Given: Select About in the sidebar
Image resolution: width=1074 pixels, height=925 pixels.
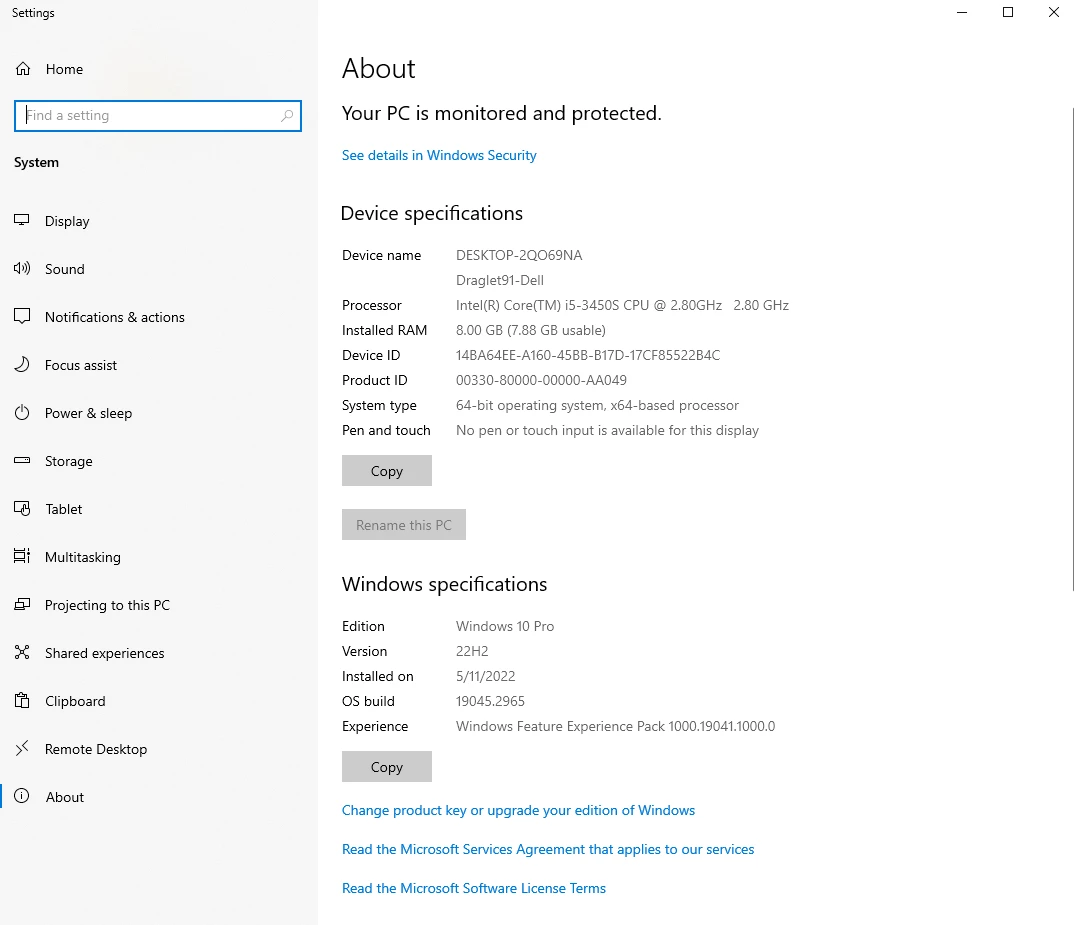Looking at the screenshot, I should (x=158, y=797).
